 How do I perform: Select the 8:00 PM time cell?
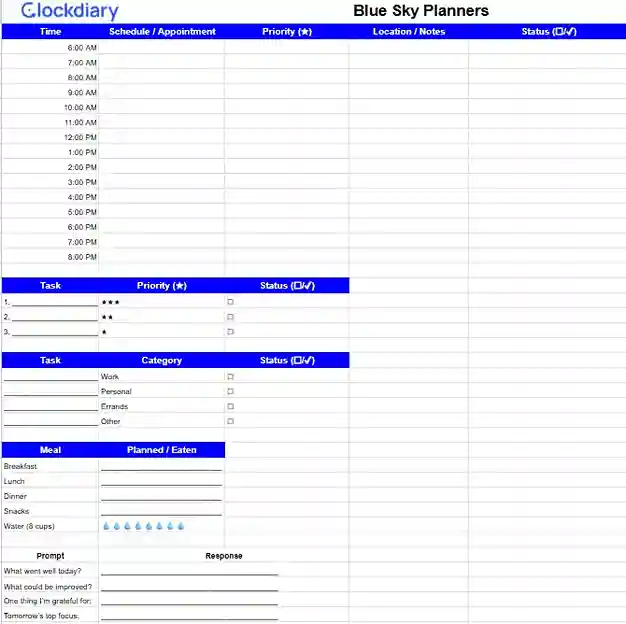[x=50, y=257]
